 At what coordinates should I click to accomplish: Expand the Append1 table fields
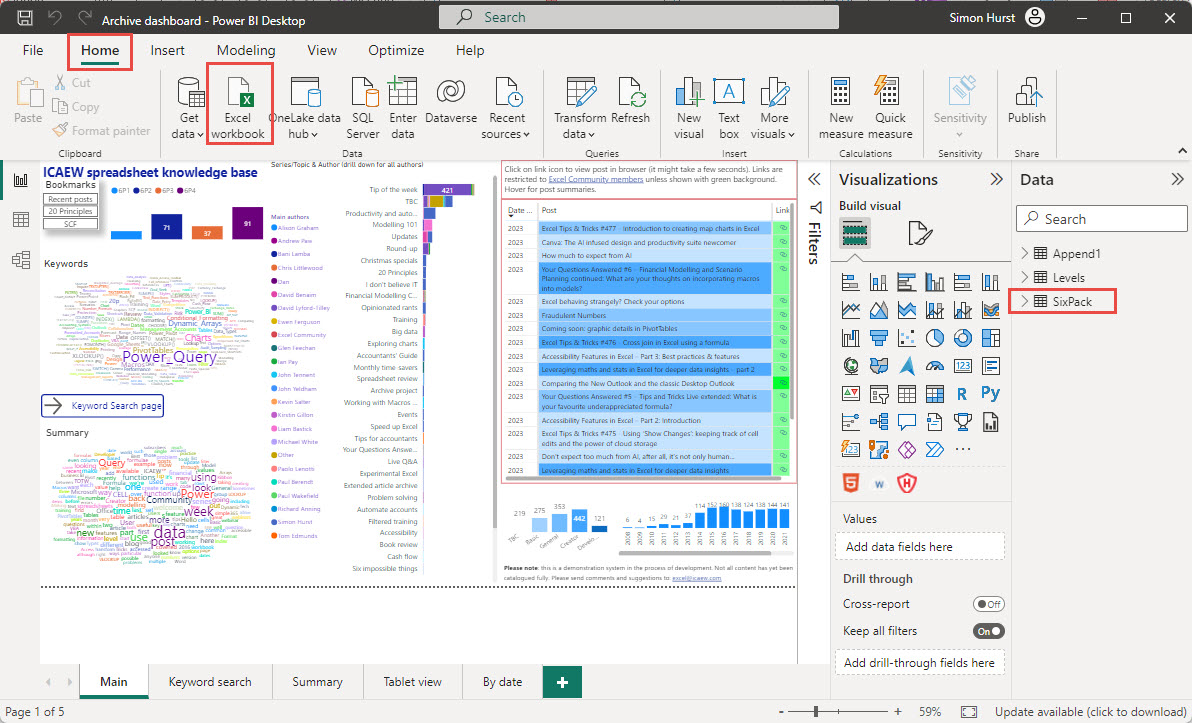click(1024, 253)
